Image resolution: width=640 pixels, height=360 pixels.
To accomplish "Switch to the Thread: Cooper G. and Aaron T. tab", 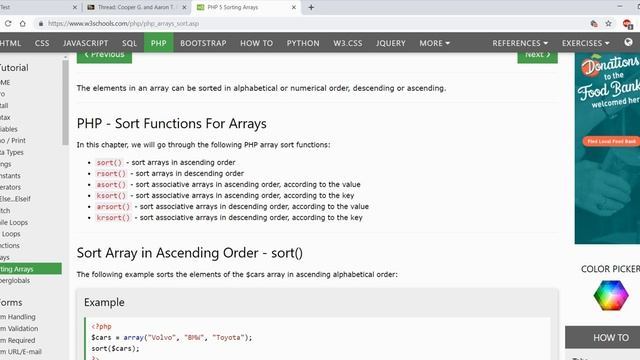I will click(x=136, y=7).
